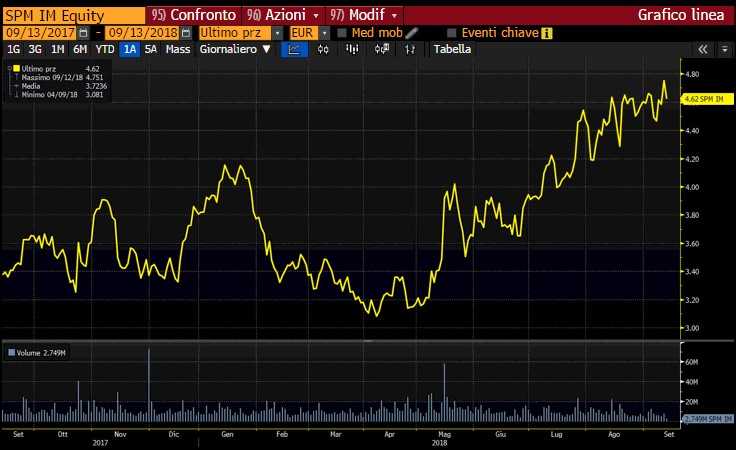
Task: Edit the moving average pencil icon
Action: (x=412, y=33)
